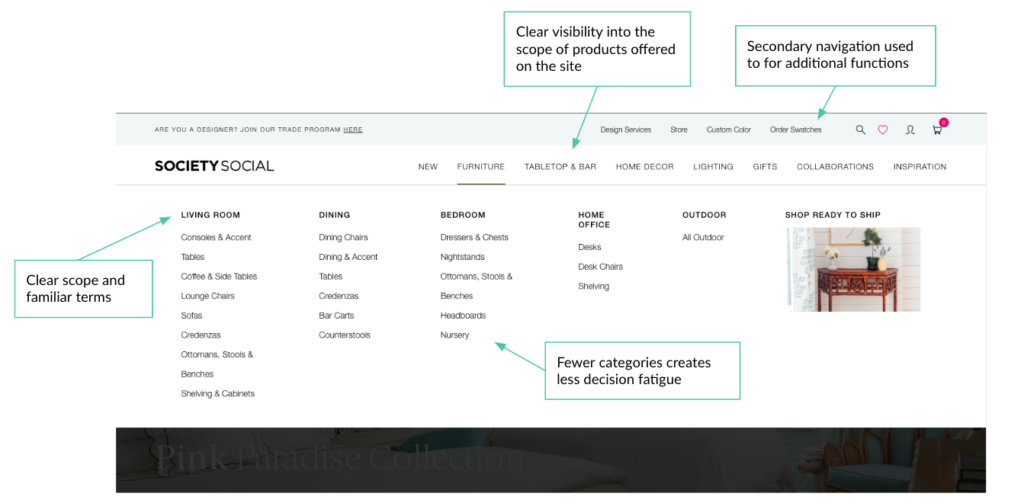Open the account profile icon
The height and width of the screenshot is (503, 1024).
pos(910,129)
